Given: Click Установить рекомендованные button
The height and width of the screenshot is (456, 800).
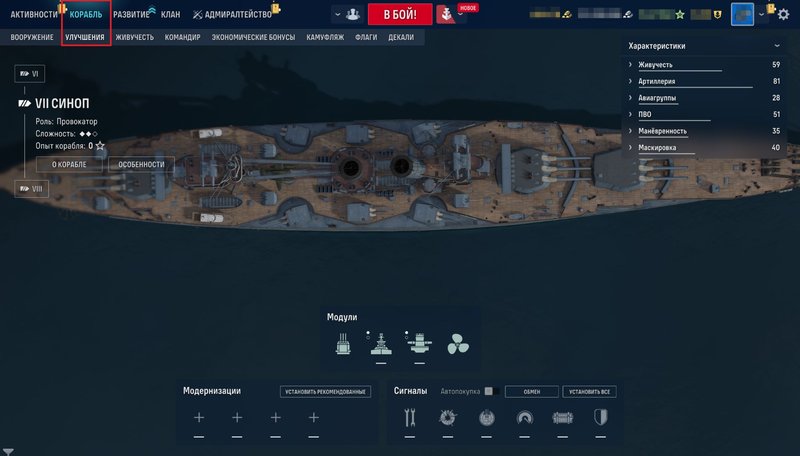Looking at the screenshot, I should [x=325, y=392].
